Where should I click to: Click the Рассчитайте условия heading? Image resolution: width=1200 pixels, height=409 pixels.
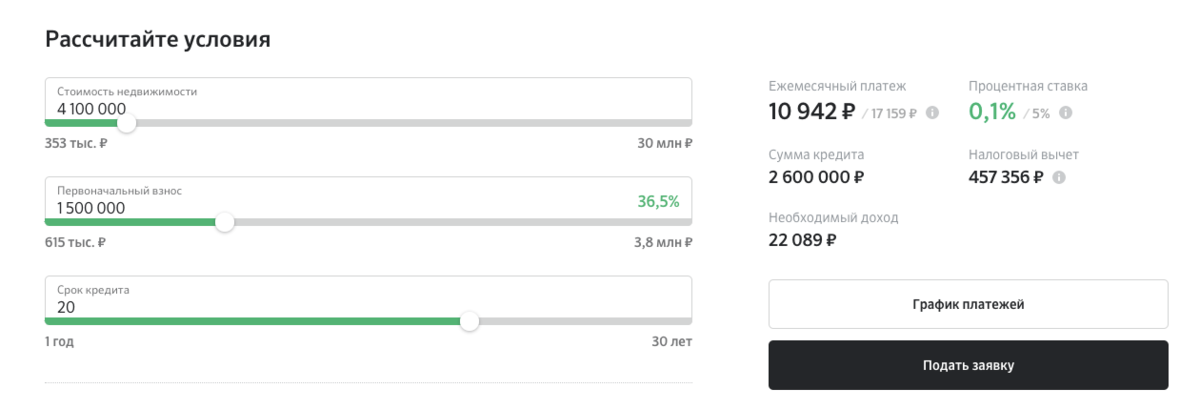(158, 40)
